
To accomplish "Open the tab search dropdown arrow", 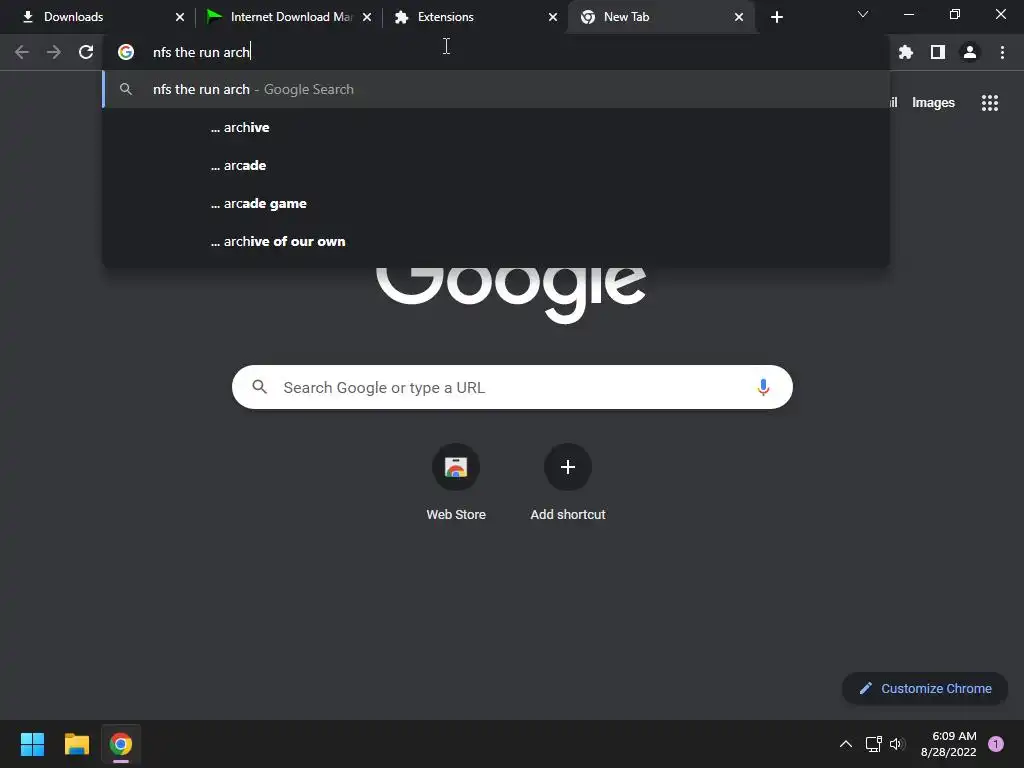I will [863, 14].
